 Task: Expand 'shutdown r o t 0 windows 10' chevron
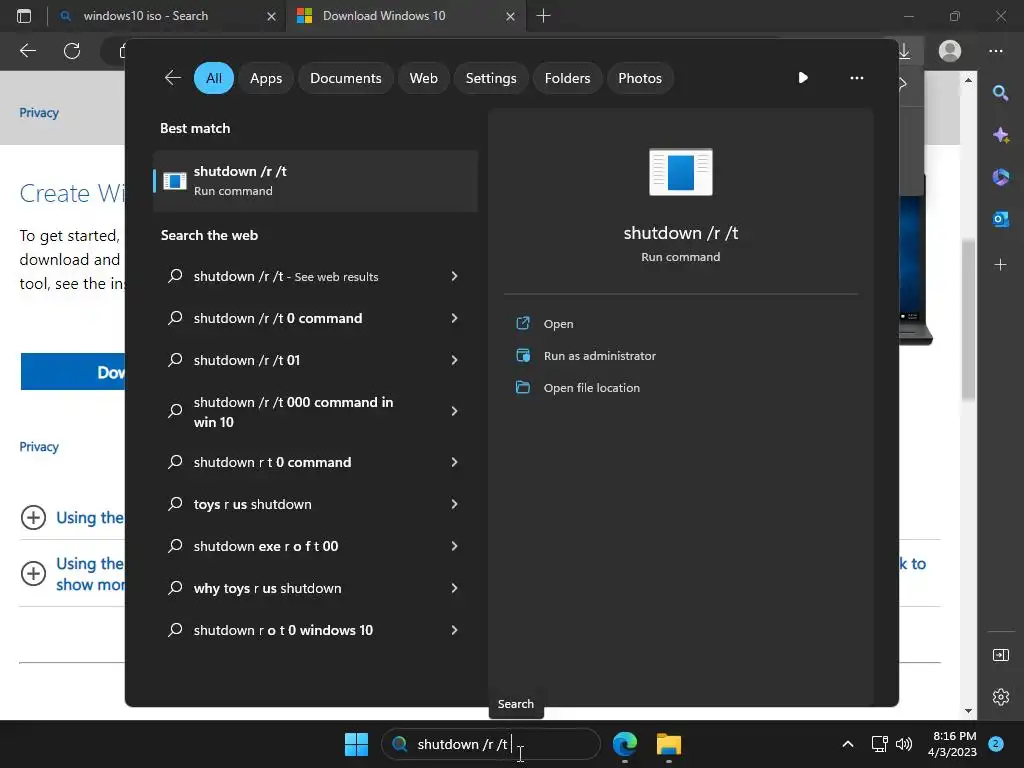454,630
